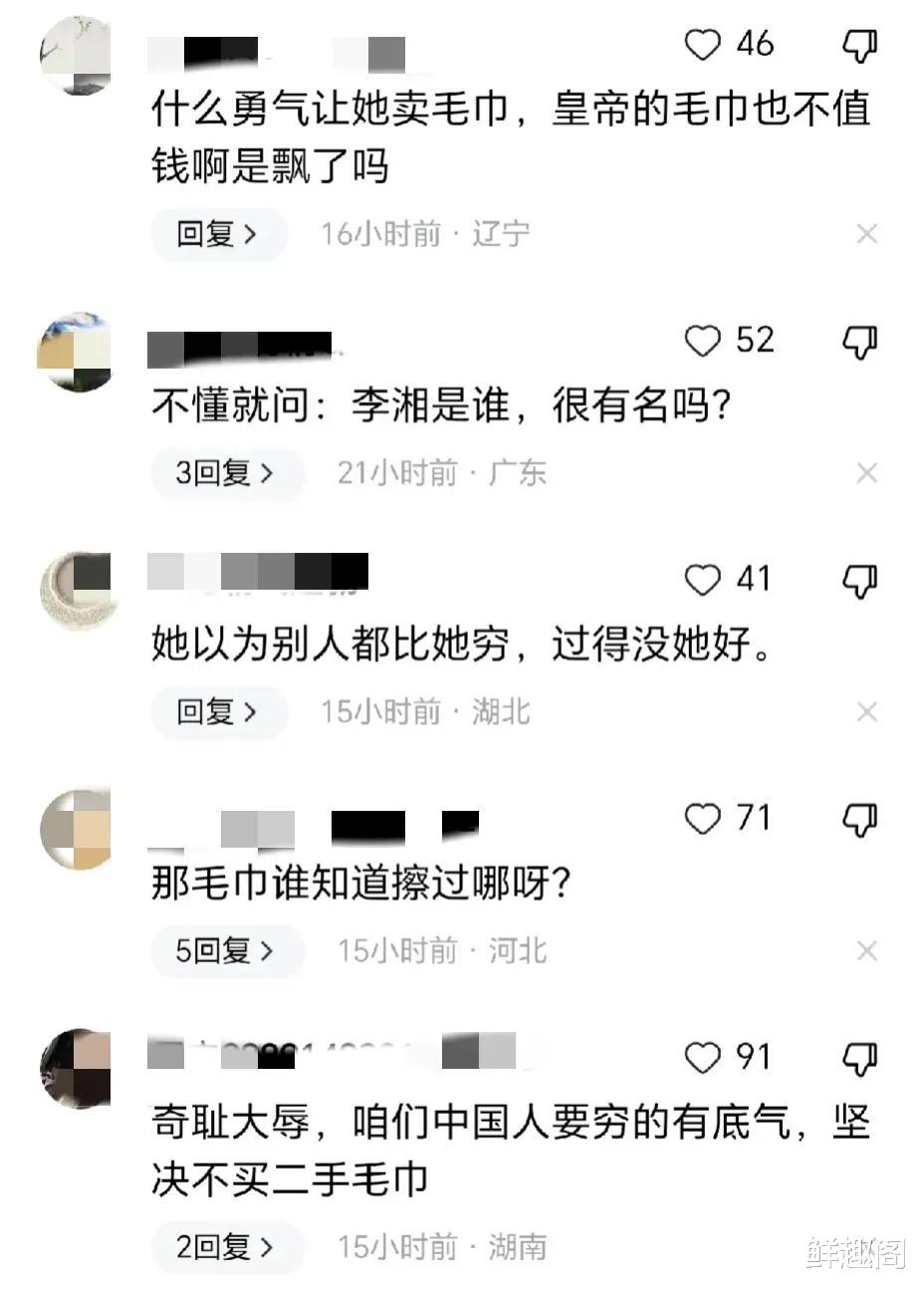Image resolution: width=924 pixels, height=1292 pixels.
Task: Dismiss the Guangdong comment with the X
Action: coord(866,473)
